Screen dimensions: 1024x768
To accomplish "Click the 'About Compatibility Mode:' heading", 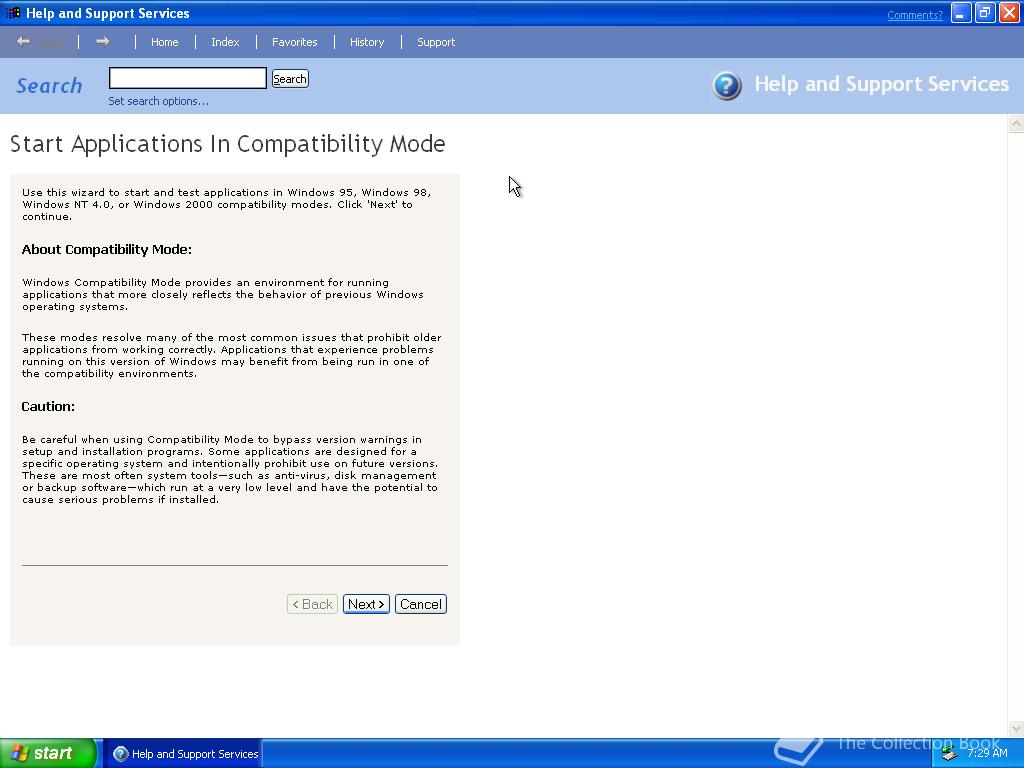I will pyautogui.click(x=106, y=249).
